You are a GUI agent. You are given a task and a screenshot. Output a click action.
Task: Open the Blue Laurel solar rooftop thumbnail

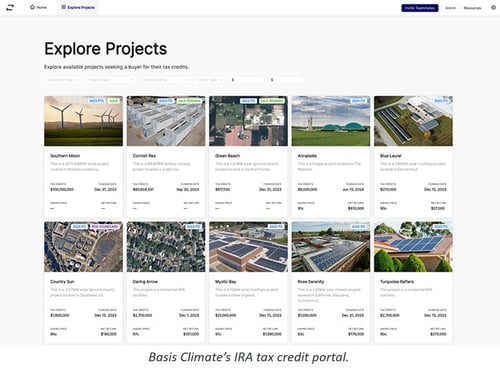(x=413, y=121)
